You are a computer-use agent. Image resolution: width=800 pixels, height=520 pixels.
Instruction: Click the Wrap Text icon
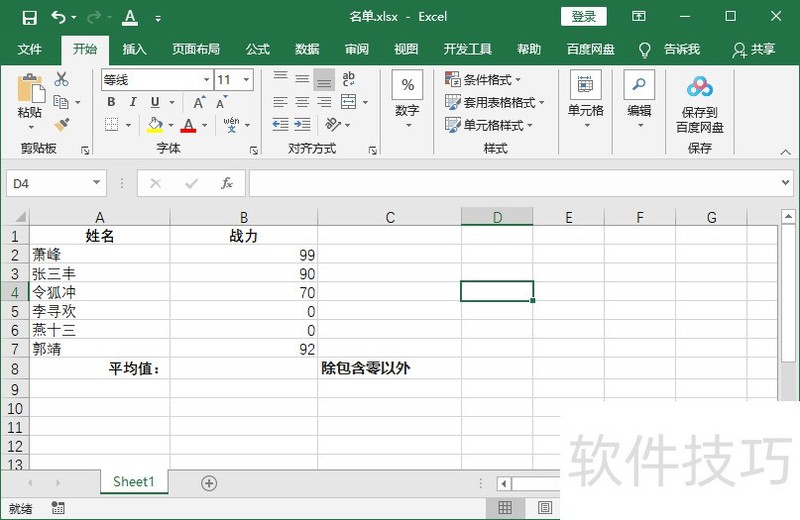coord(349,80)
